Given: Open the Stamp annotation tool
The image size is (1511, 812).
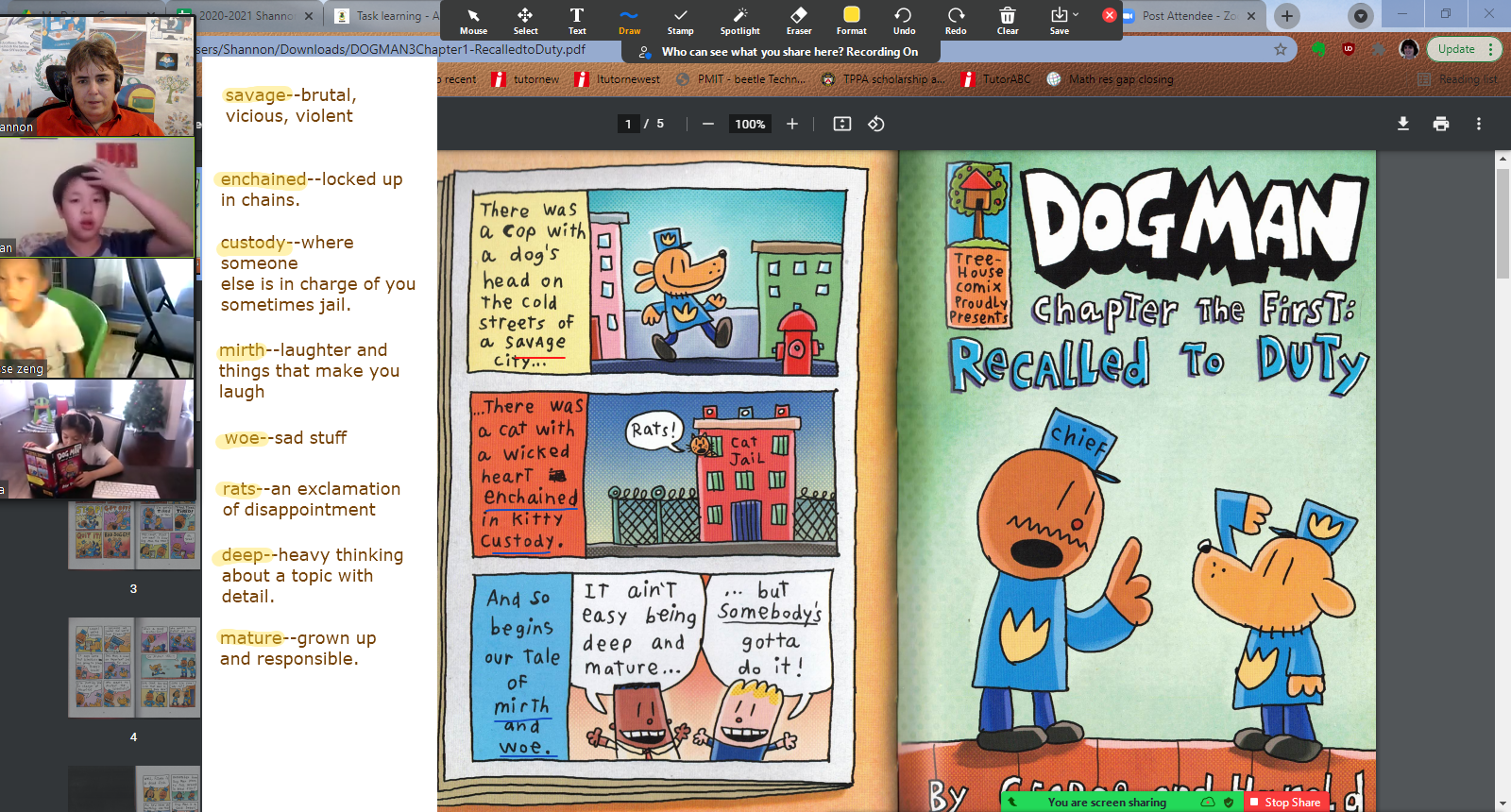Looking at the screenshot, I should click(680, 20).
